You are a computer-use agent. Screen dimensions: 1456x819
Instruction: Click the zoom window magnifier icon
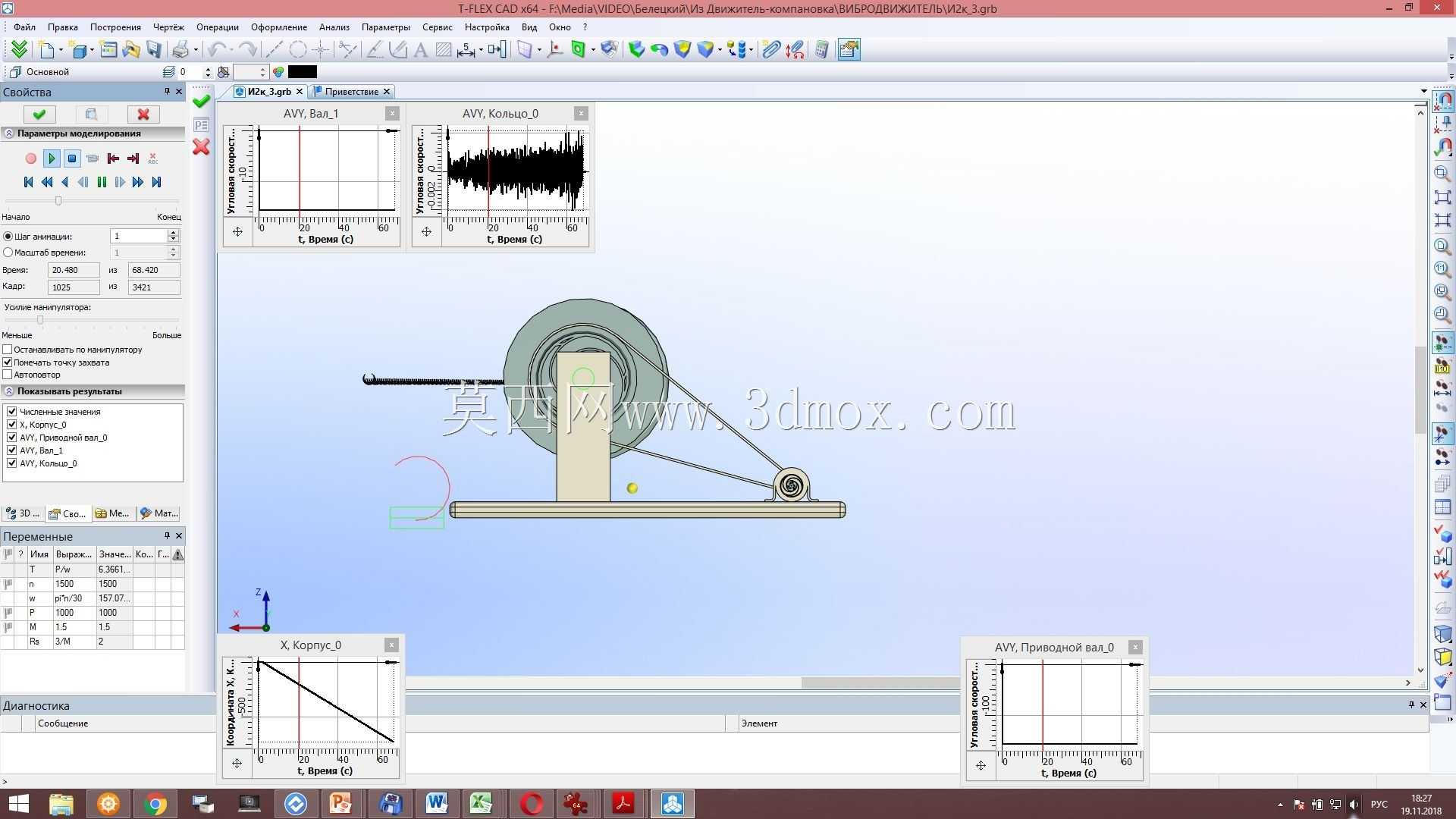tap(1442, 173)
